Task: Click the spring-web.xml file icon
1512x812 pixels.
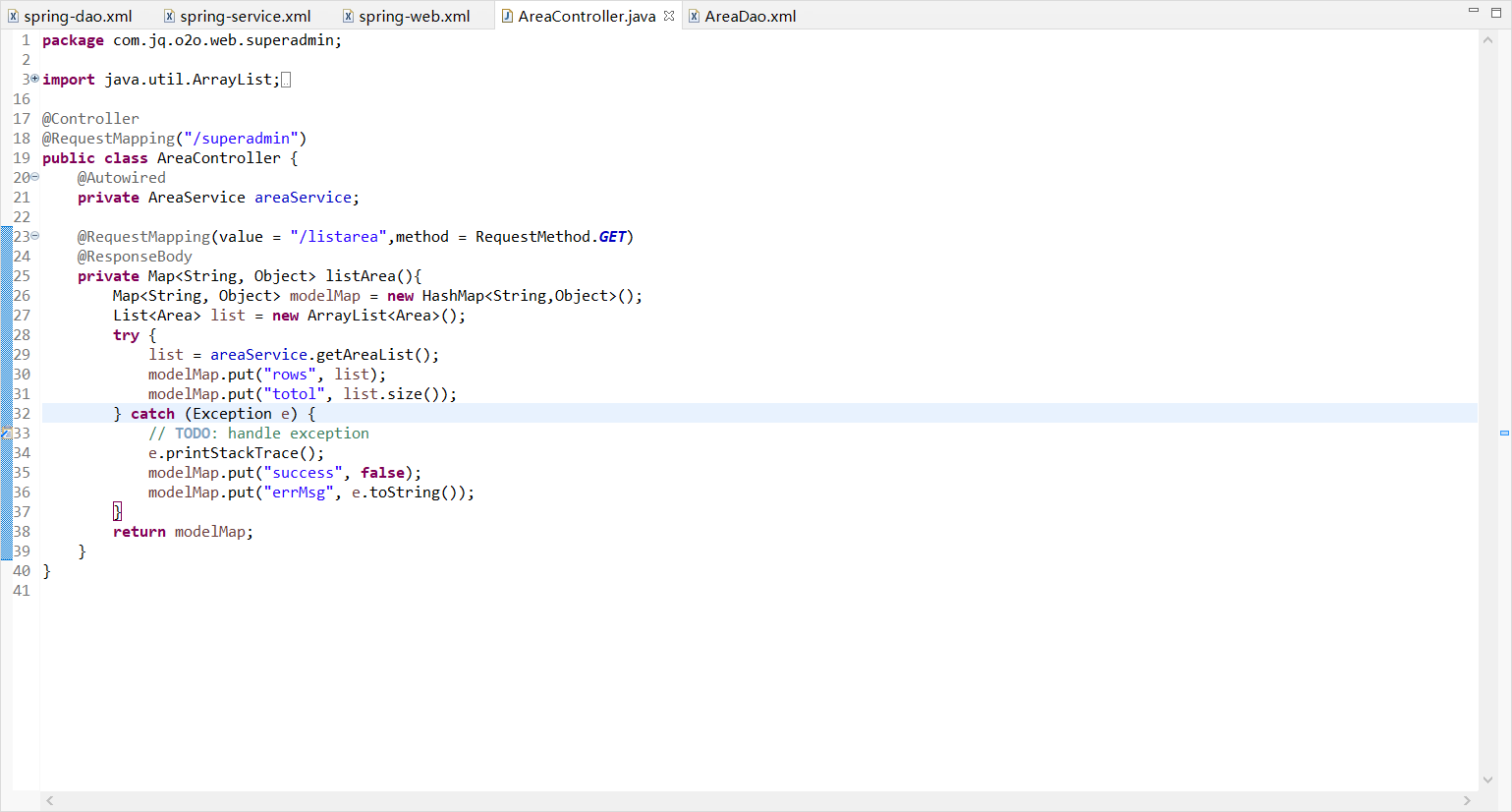Action: (x=348, y=16)
